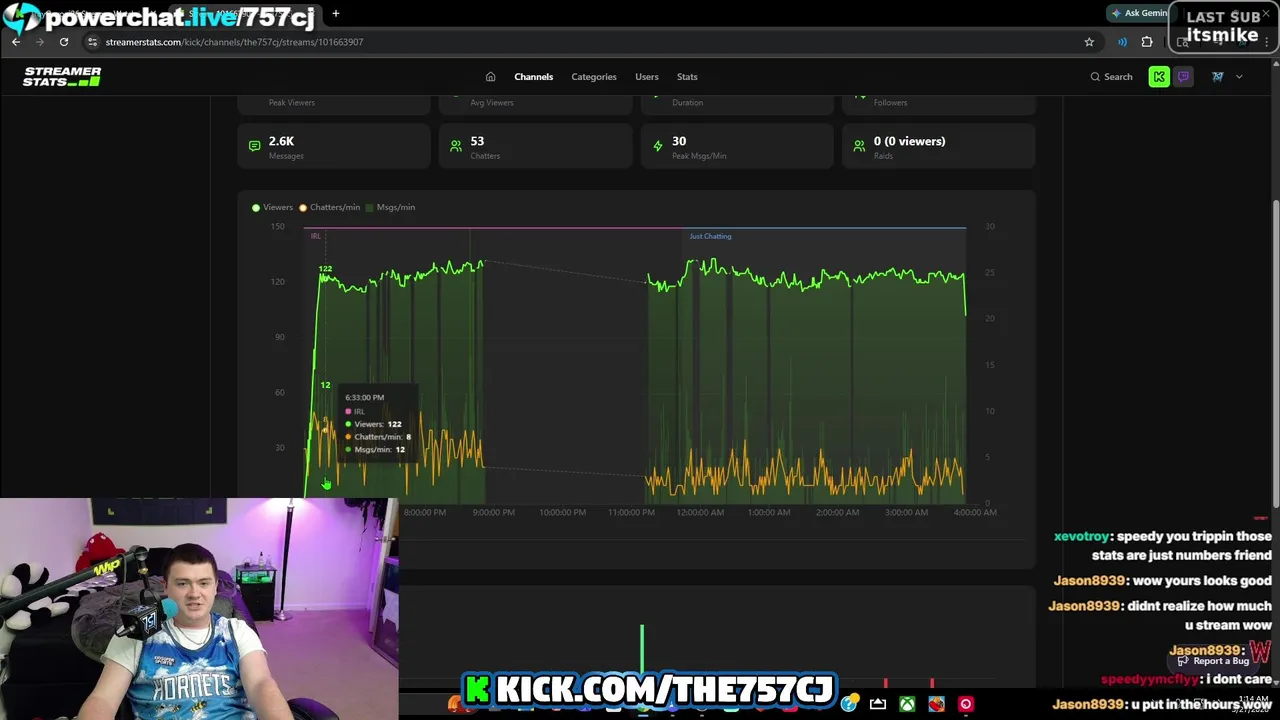This screenshot has height=720, width=1280.
Task: Select the green Kick platform icon
Action: (x=1159, y=77)
